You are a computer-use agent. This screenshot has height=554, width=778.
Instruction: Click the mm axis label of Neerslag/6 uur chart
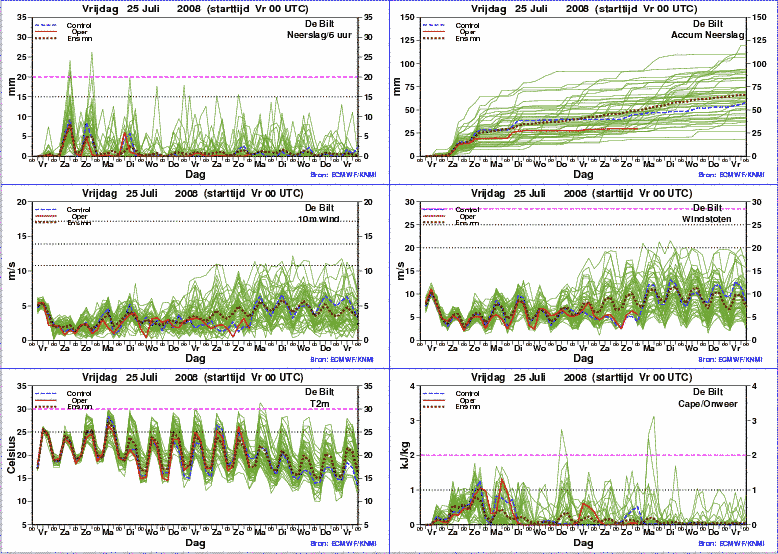[x=11, y=87]
